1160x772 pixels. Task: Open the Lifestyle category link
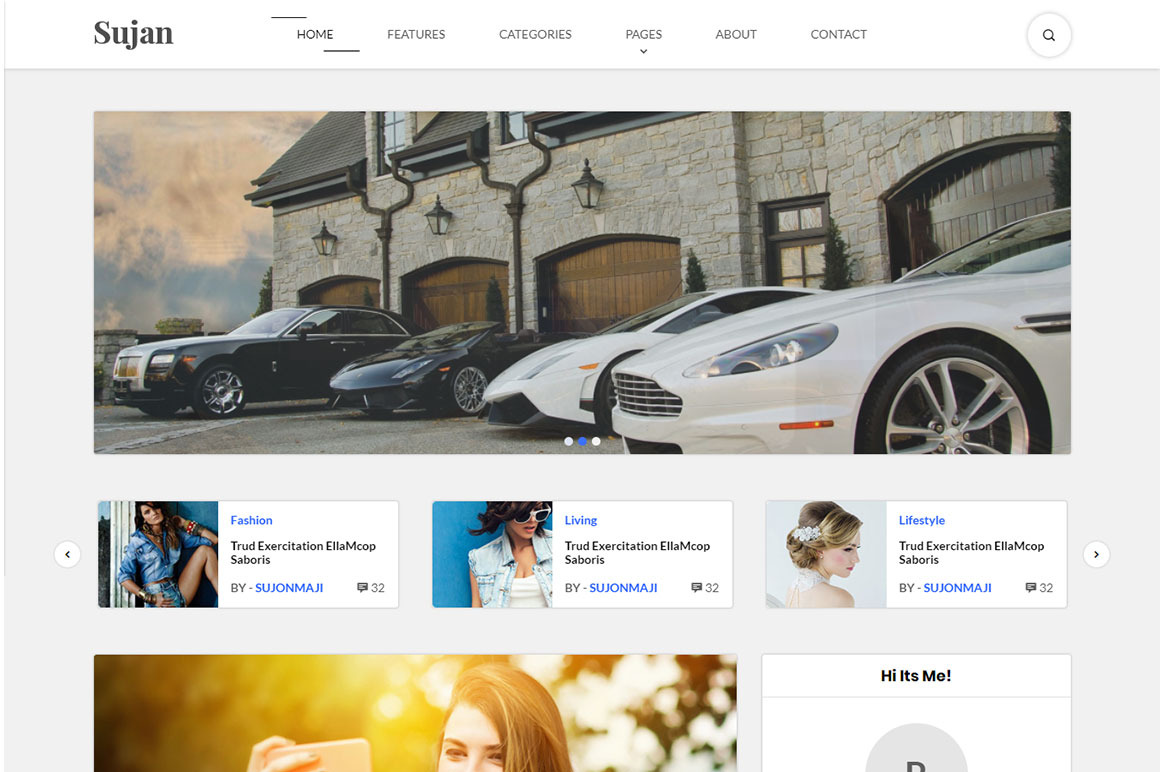click(921, 520)
